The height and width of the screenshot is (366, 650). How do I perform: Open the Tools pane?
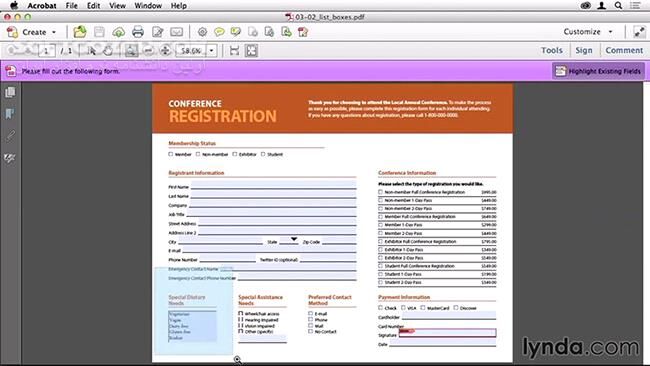[x=552, y=50]
